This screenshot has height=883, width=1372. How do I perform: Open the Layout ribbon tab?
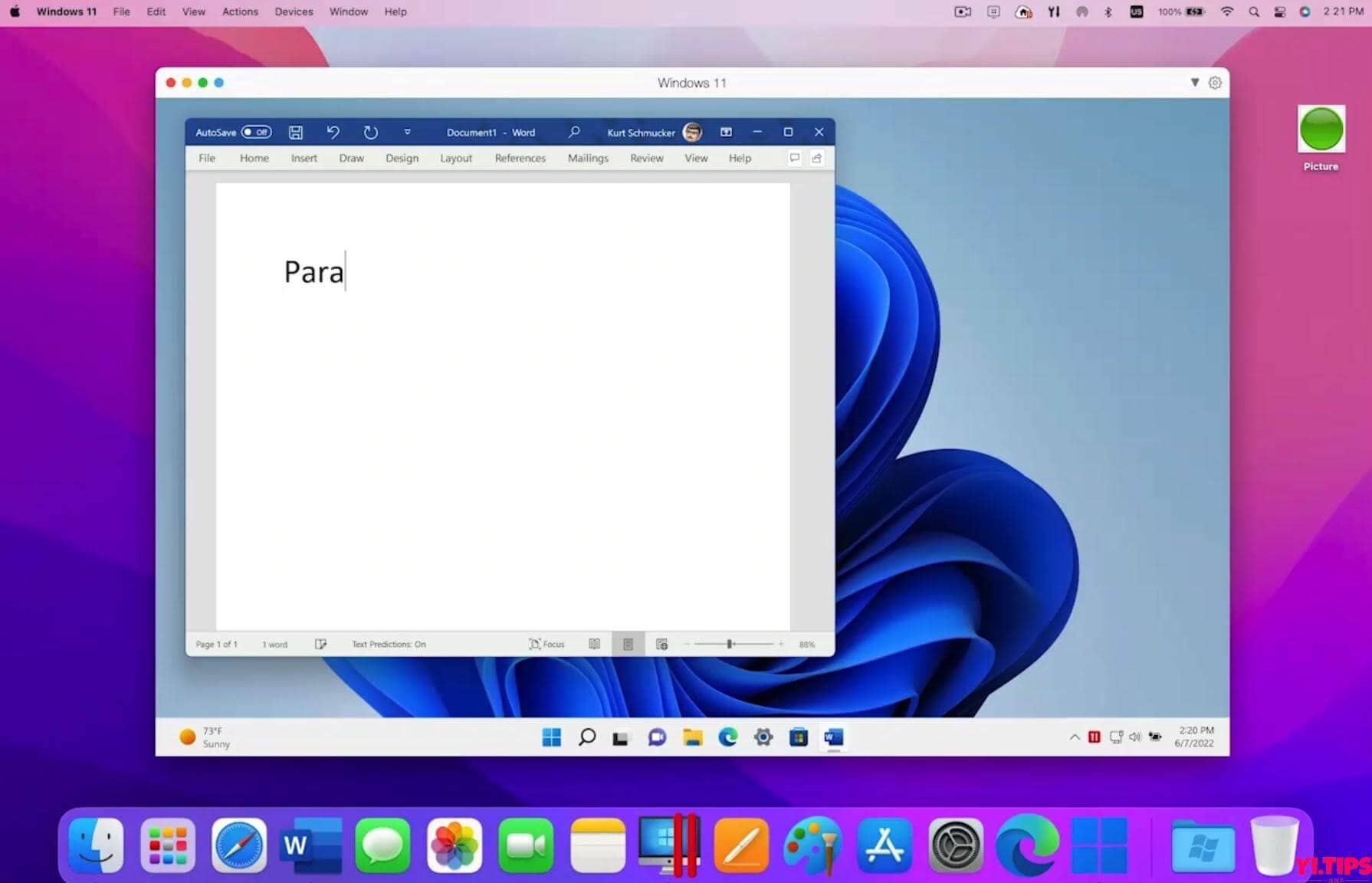click(456, 158)
